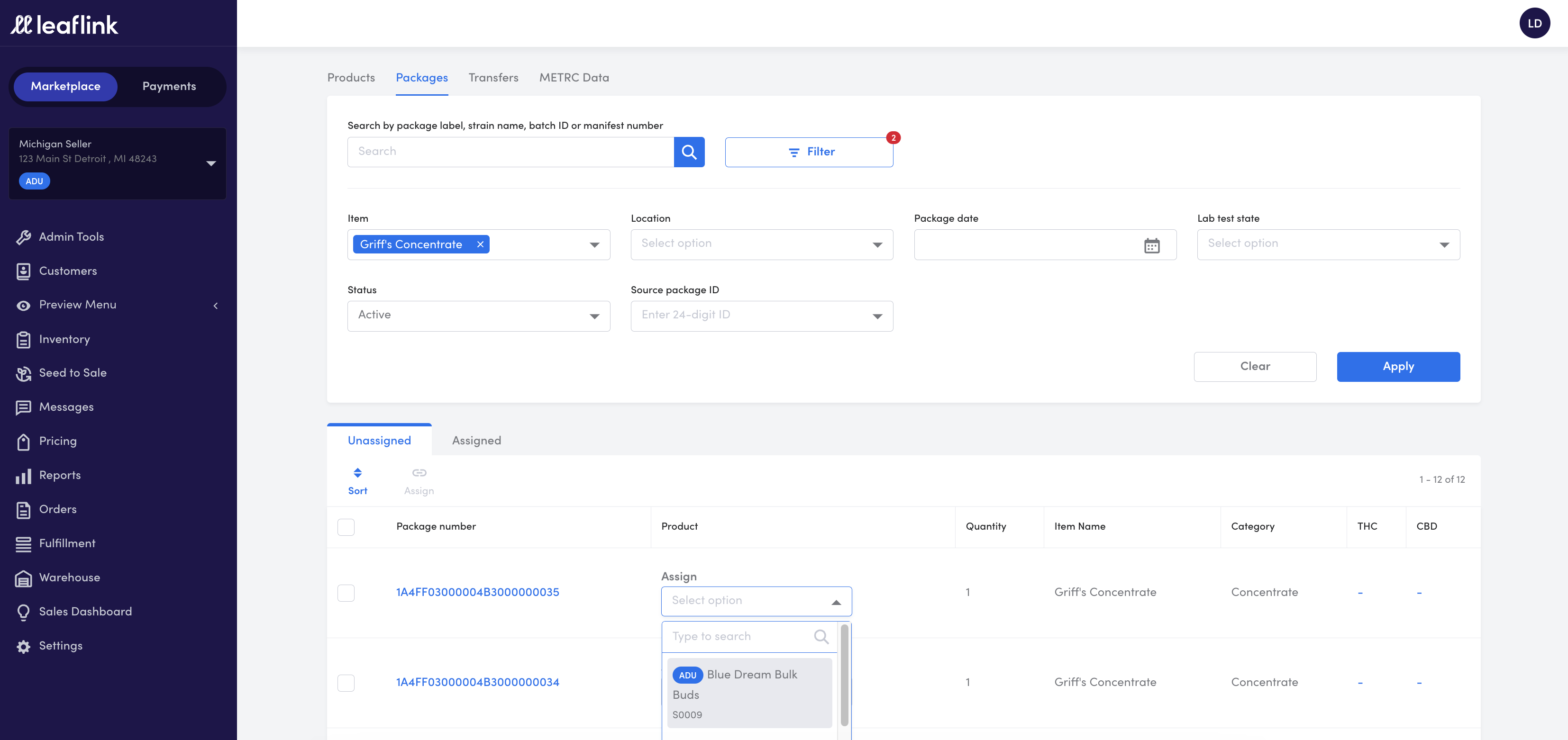
Task: Click the Category column header
Action: pyautogui.click(x=1252, y=526)
